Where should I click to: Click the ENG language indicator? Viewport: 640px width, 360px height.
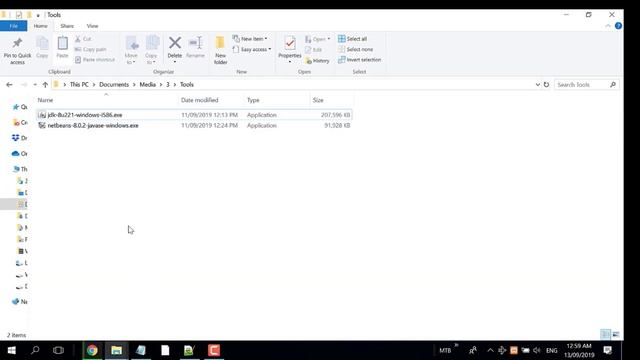(x=551, y=351)
